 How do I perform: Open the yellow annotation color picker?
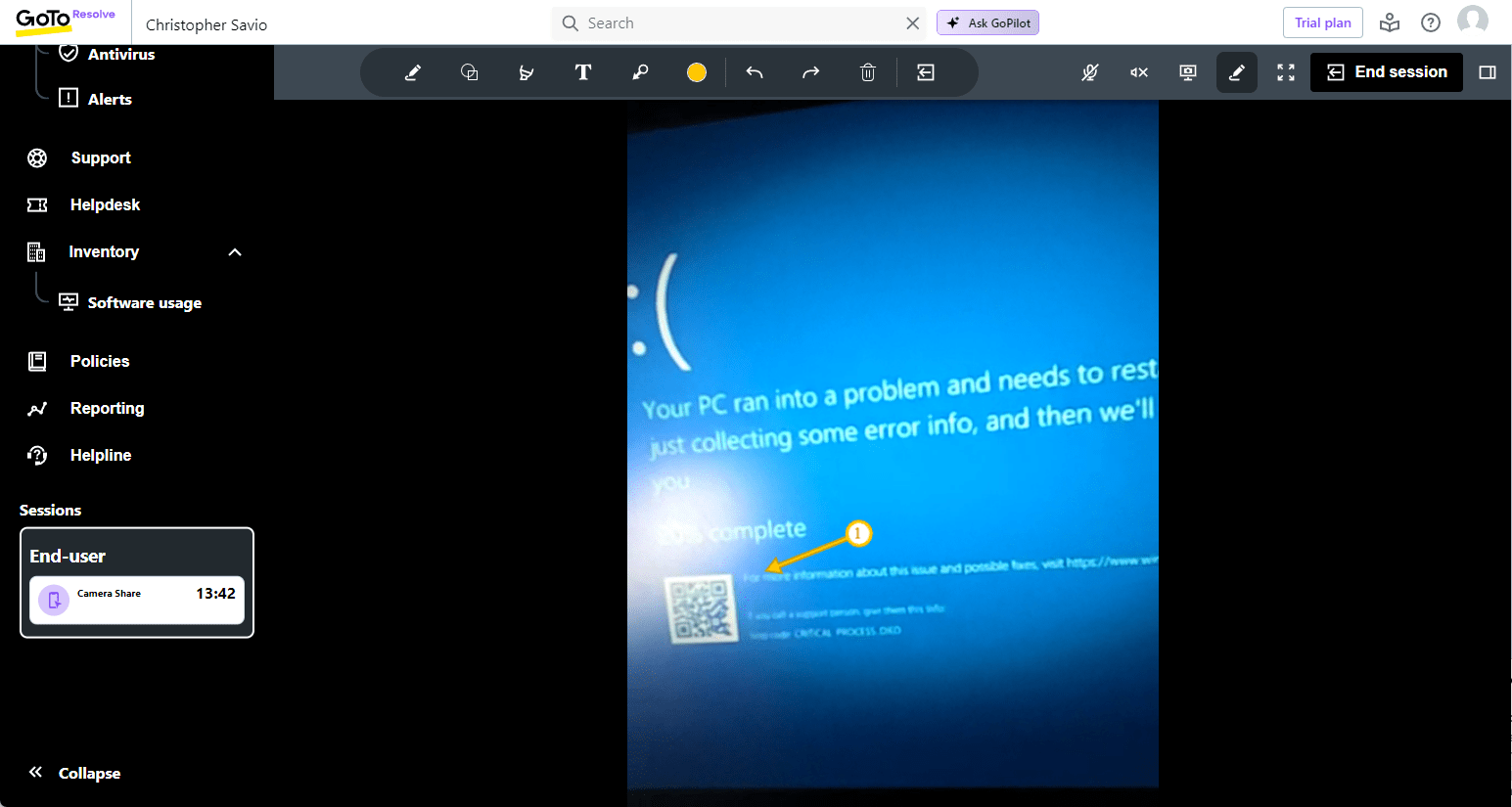point(697,72)
